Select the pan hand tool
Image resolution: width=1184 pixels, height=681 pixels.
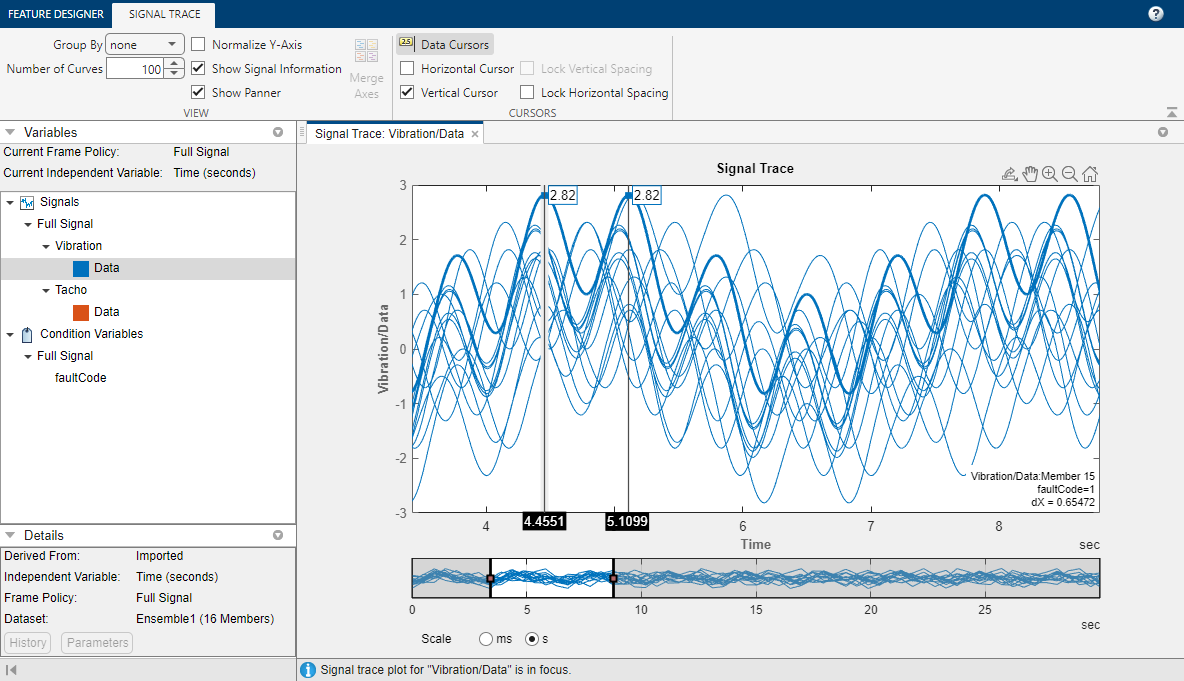pyautogui.click(x=1030, y=174)
